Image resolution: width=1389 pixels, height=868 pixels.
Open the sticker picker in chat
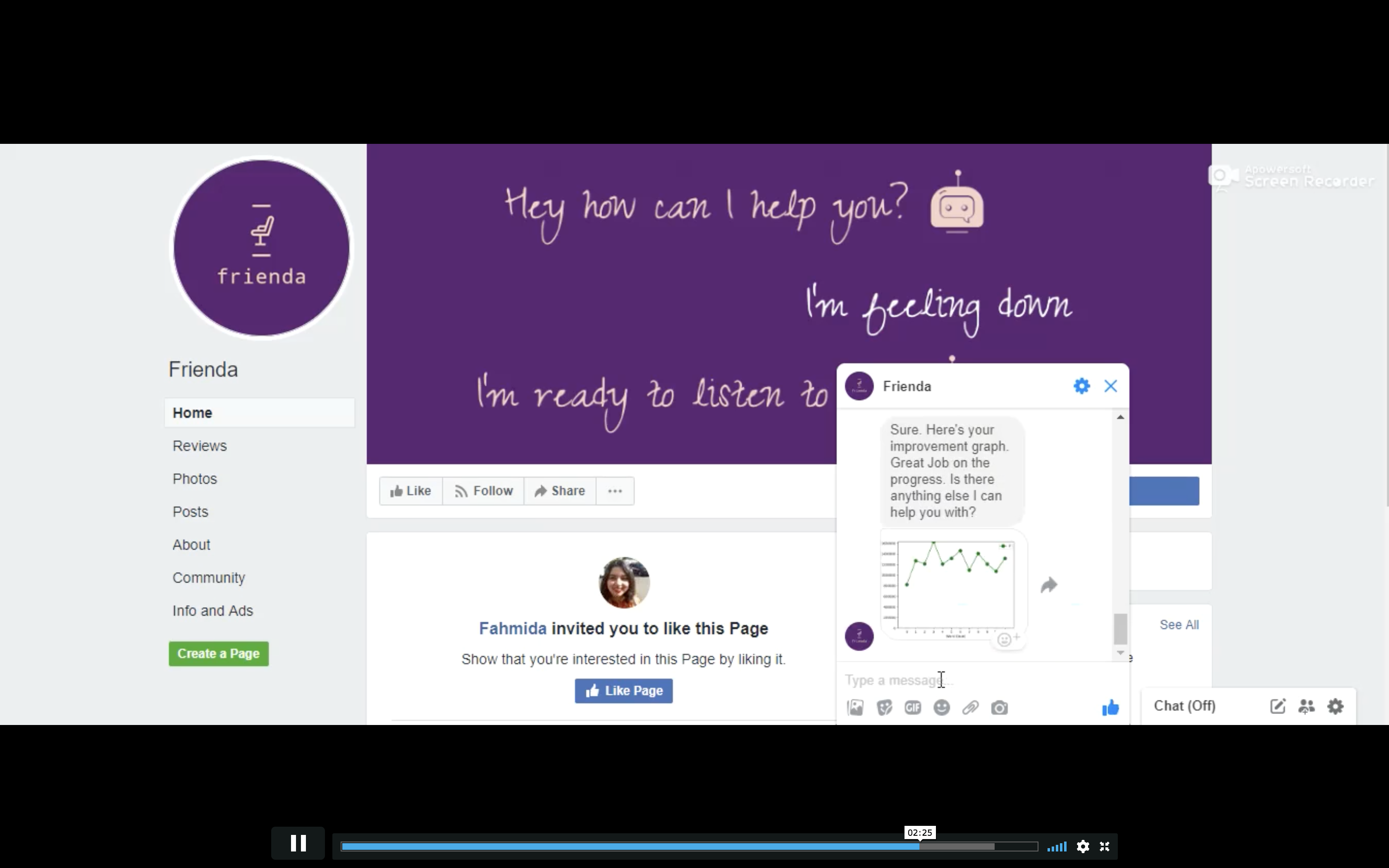coord(885,707)
